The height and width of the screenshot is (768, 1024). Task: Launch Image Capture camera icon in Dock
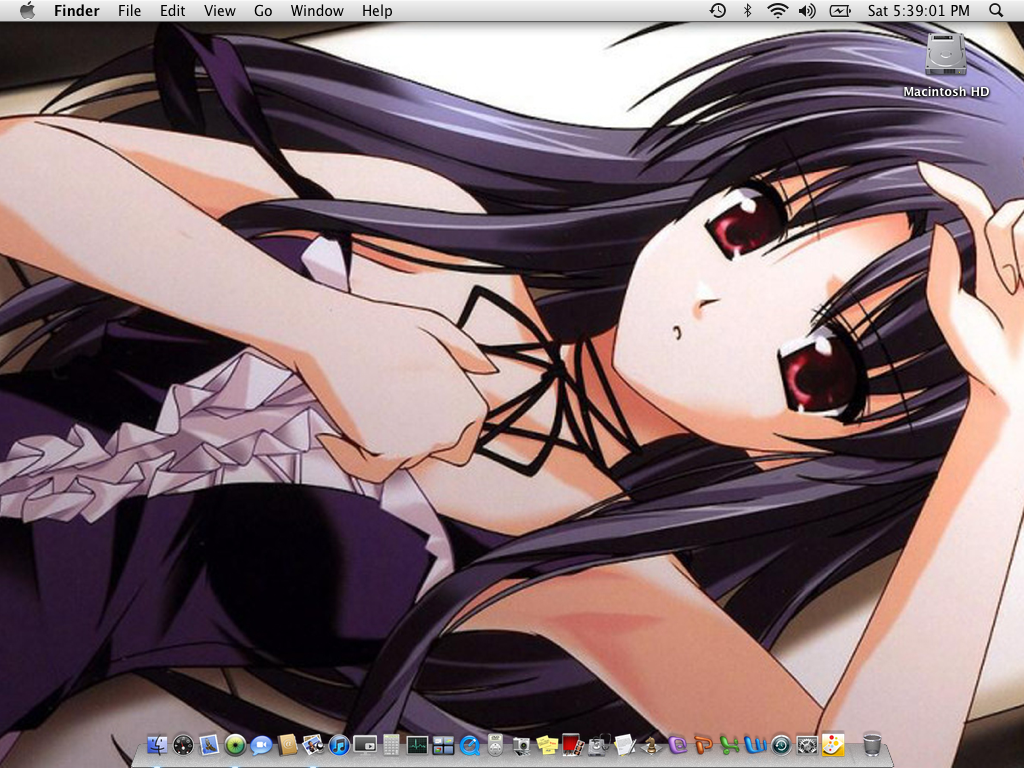(x=521, y=746)
